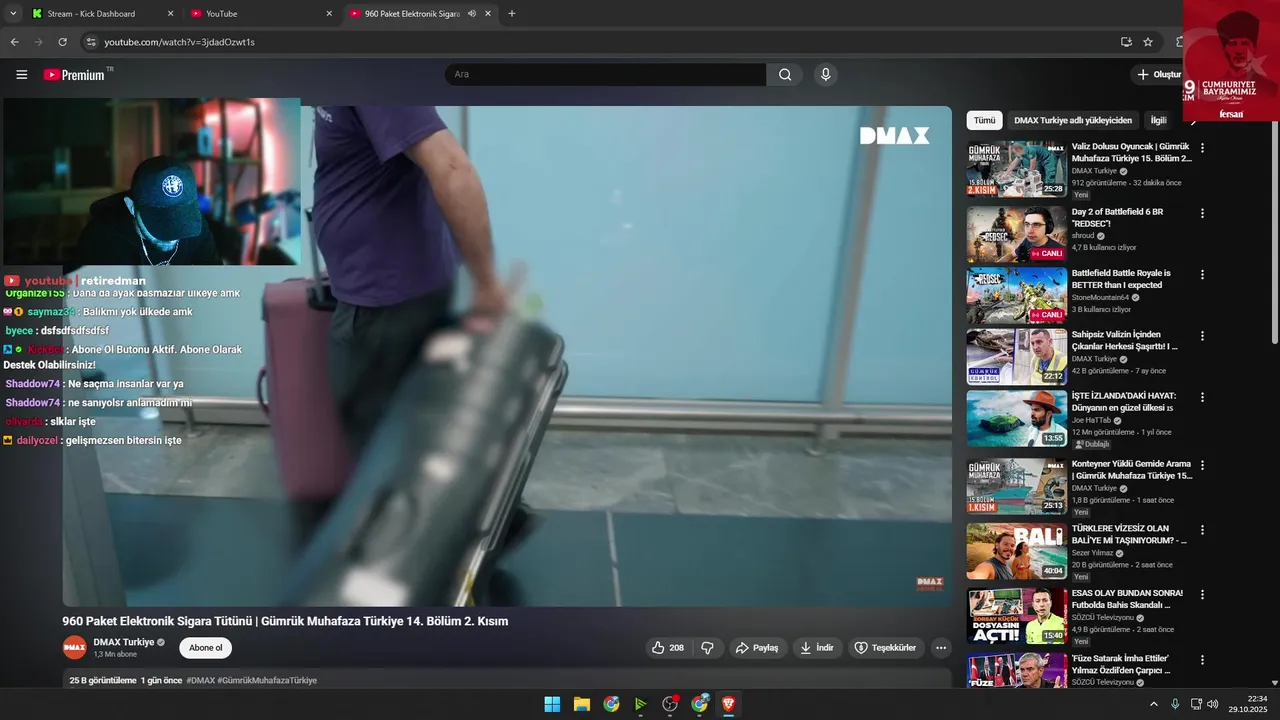Click #DMAX hashtag in description
Image resolution: width=1280 pixels, height=720 pixels.
pyautogui.click(x=200, y=680)
